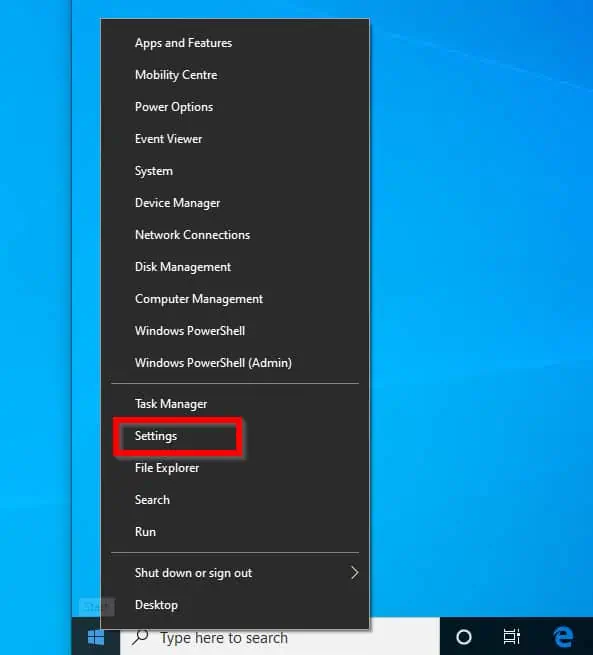Viewport: 593px width, 655px height.
Task: Open Cortana circle icon on taskbar
Action: pyautogui.click(x=464, y=637)
